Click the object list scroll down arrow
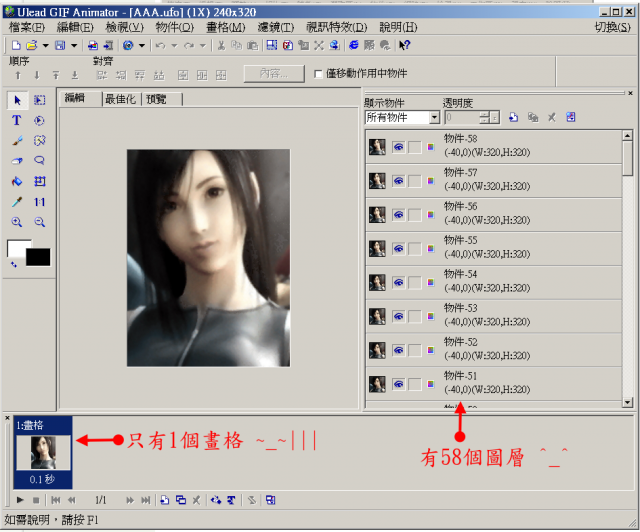 coord(627,403)
